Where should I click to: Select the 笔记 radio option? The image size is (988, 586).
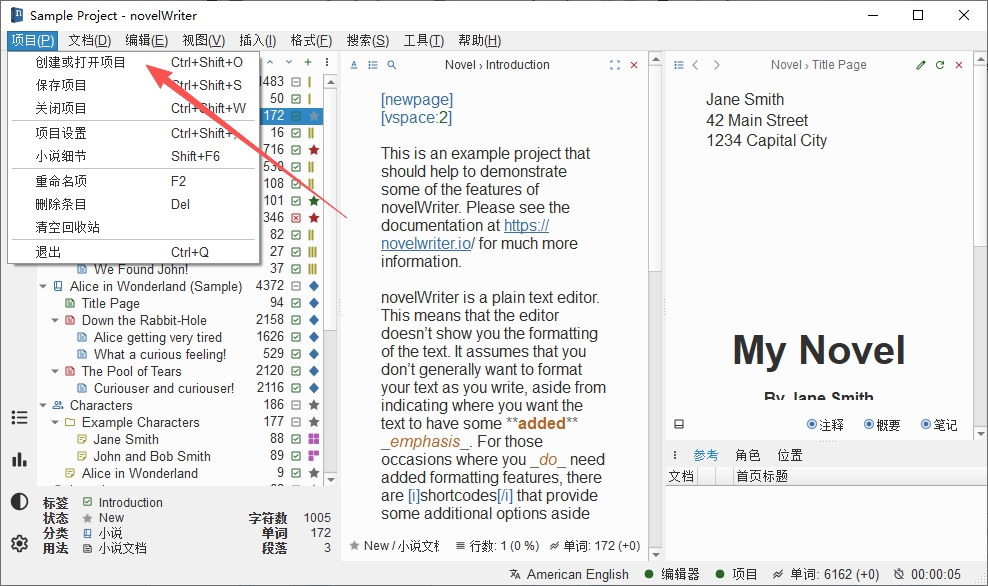(938, 425)
